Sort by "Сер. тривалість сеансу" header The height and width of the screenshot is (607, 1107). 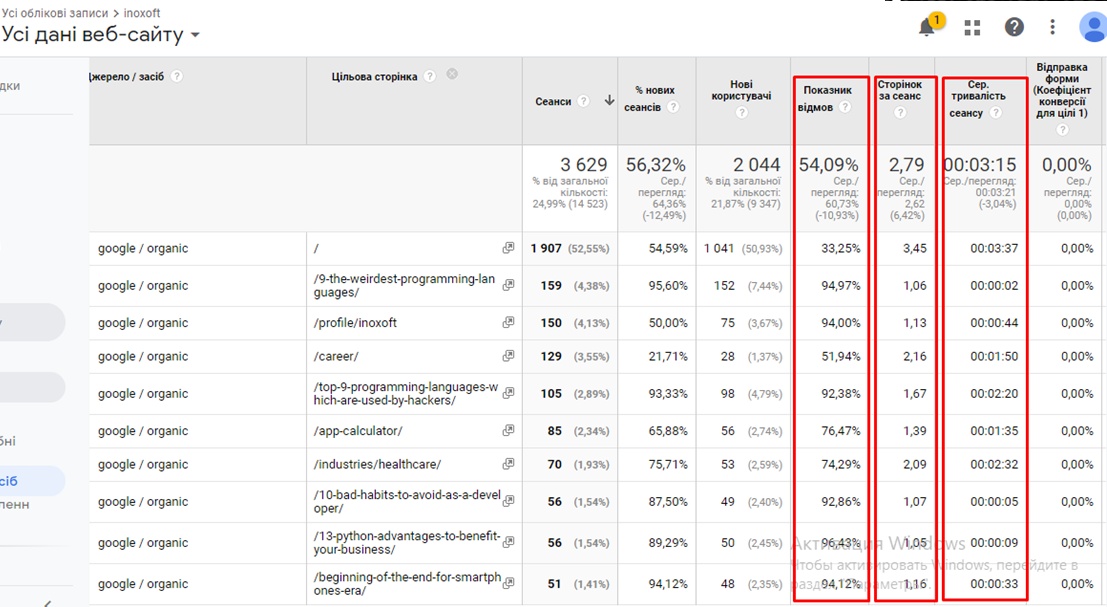click(x=978, y=98)
